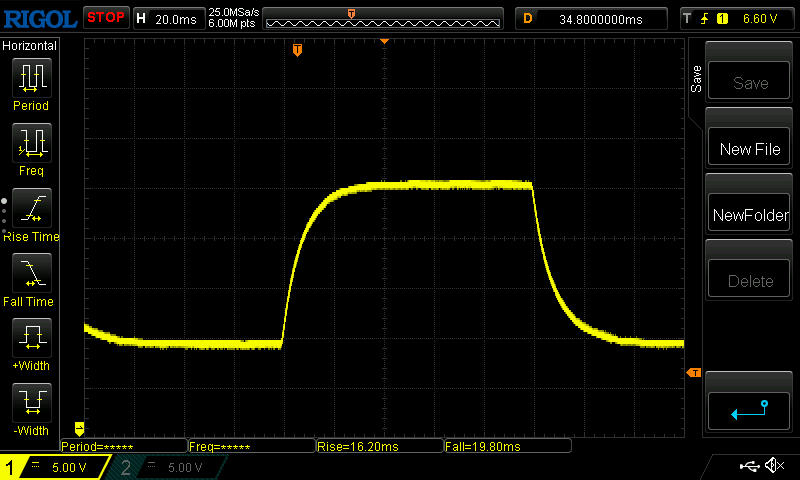This screenshot has height=480, width=800.
Task: Click the RIGOL logo
Action: coord(40,19)
